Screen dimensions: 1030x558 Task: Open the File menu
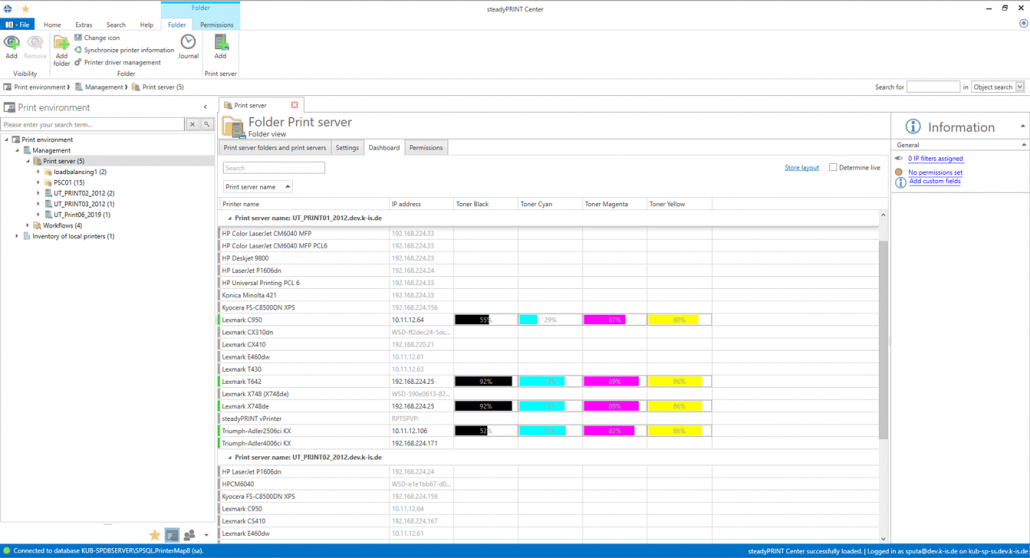(18, 24)
